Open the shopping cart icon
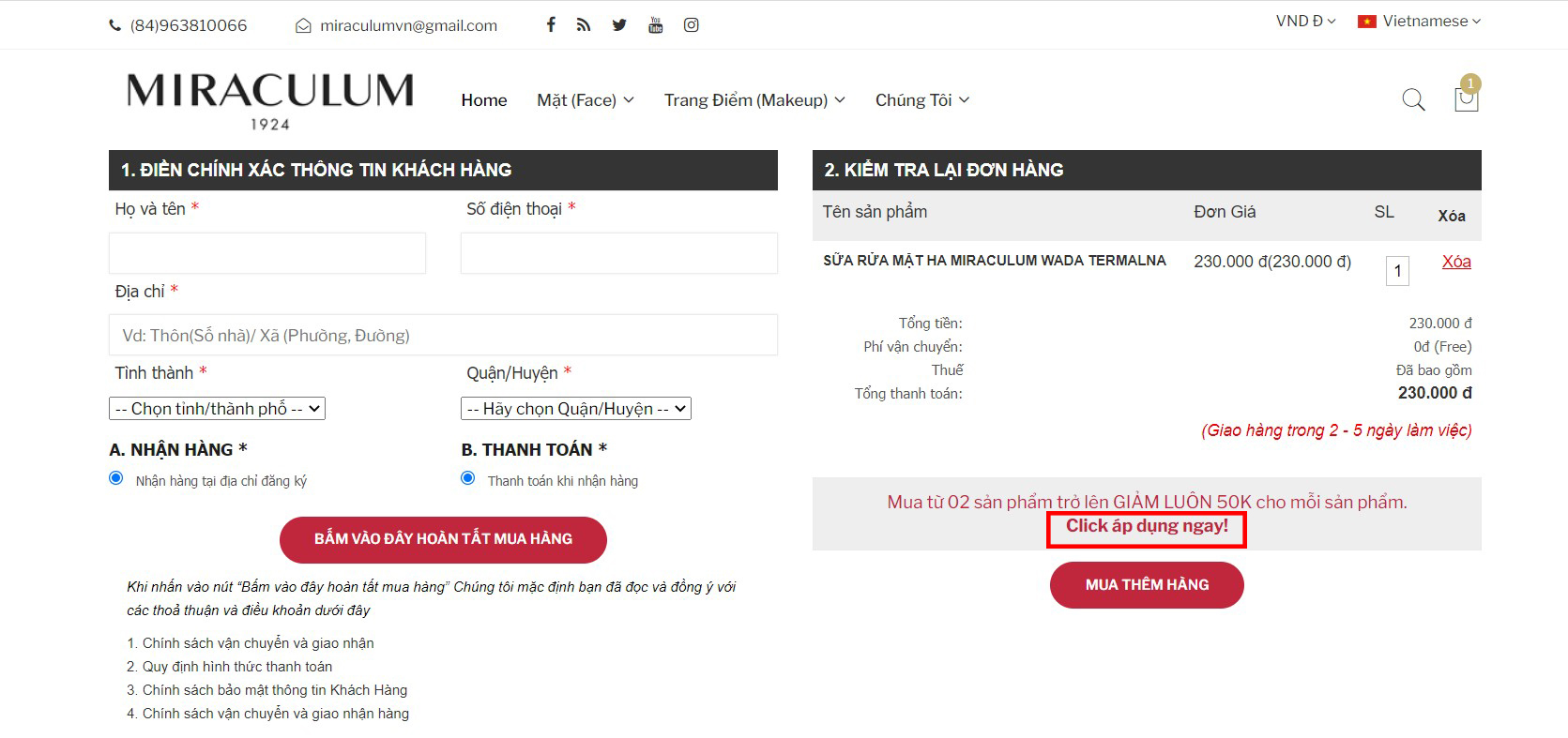Image resolution: width=1568 pixels, height=738 pixels. tap(1466, 99)
